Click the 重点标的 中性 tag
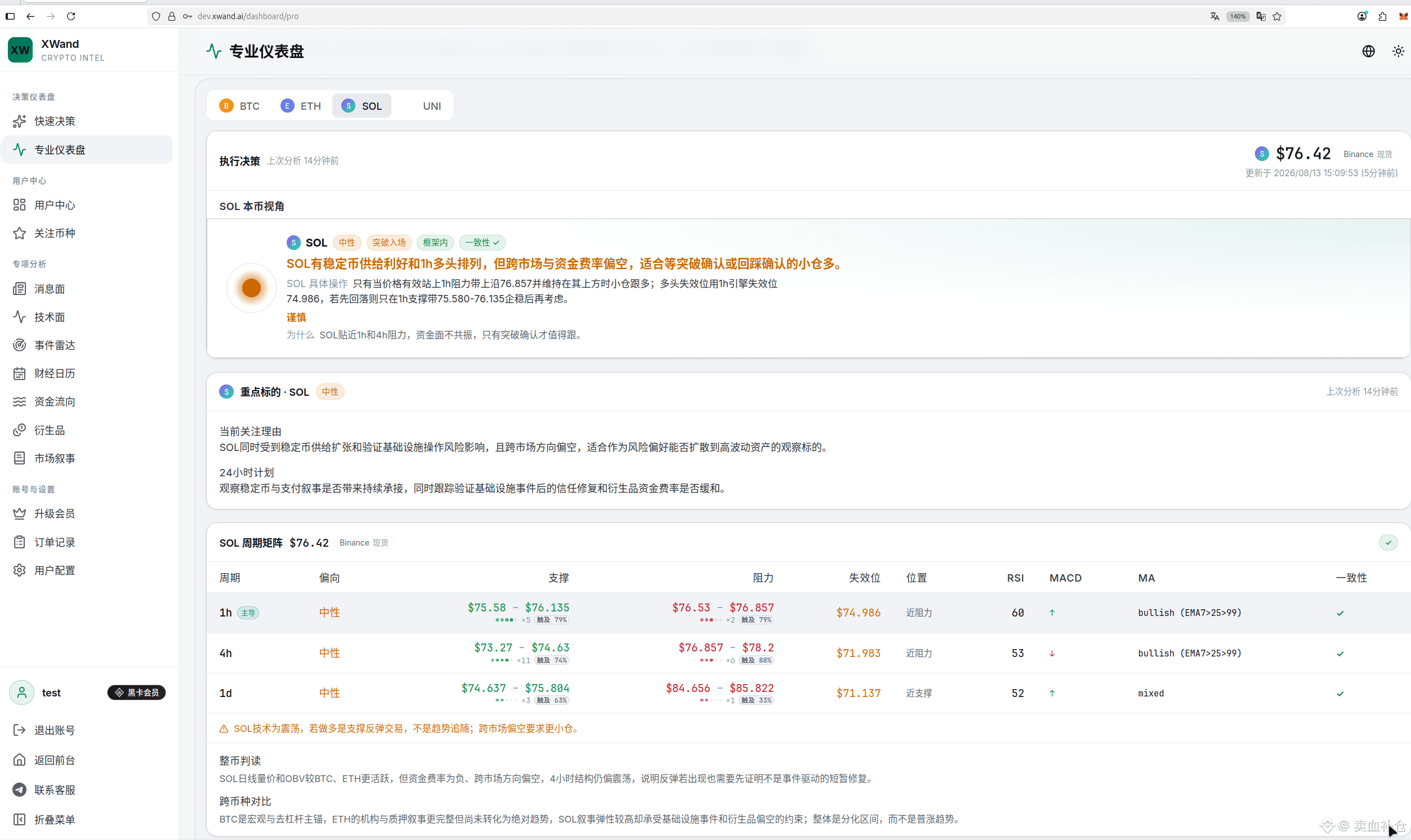The height and width of the screenshot is (840, 1411). [330, 392]
